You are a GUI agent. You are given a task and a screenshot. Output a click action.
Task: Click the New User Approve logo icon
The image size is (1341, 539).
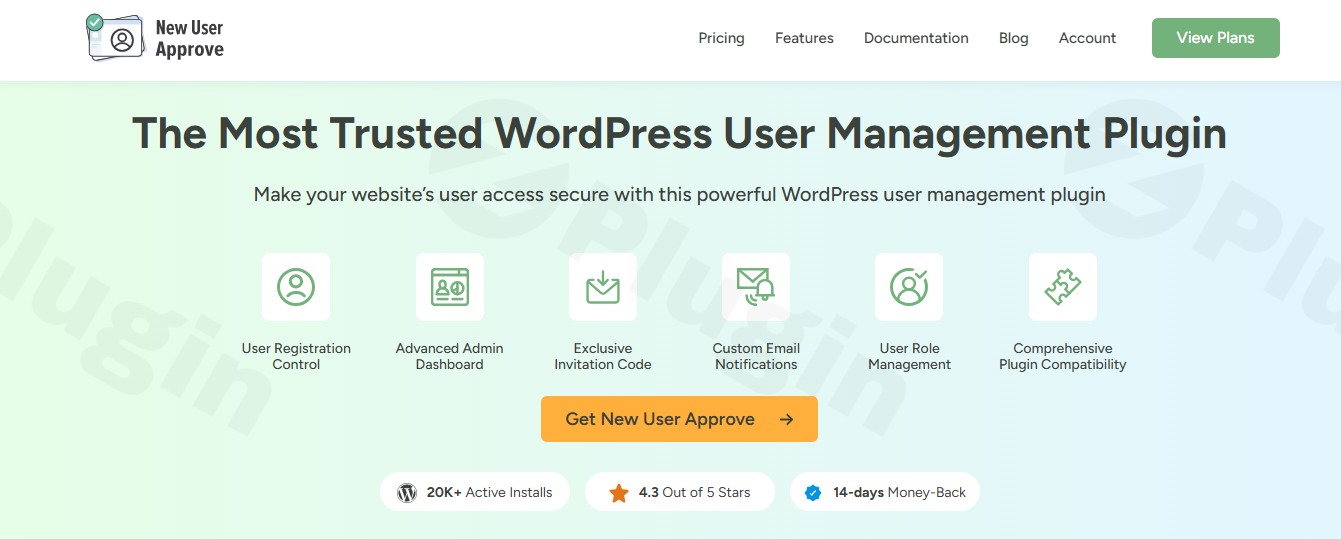pyautogui.click(x=118, y=38)
